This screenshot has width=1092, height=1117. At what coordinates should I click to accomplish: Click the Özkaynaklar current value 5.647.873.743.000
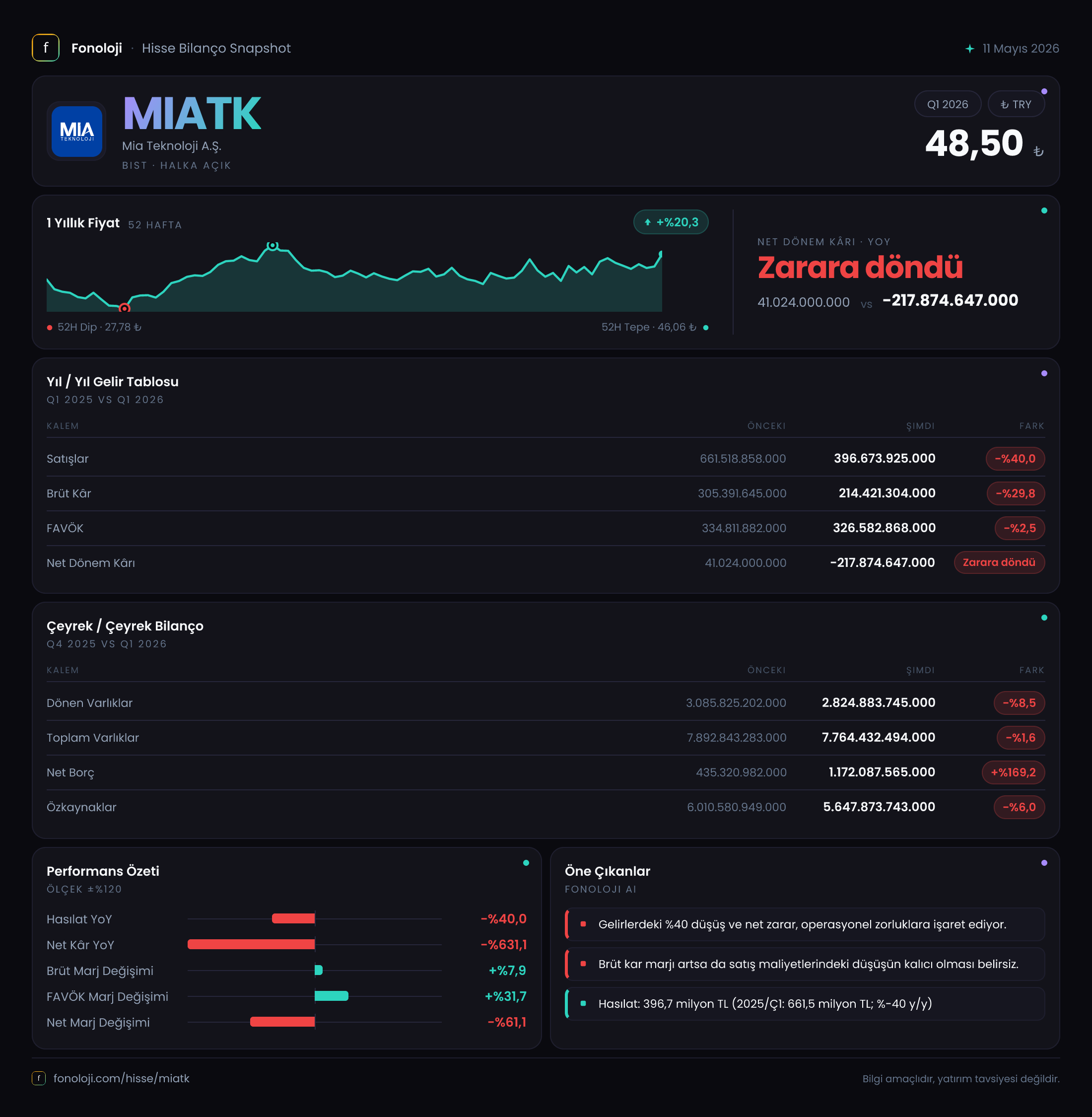tap(879, 807)
